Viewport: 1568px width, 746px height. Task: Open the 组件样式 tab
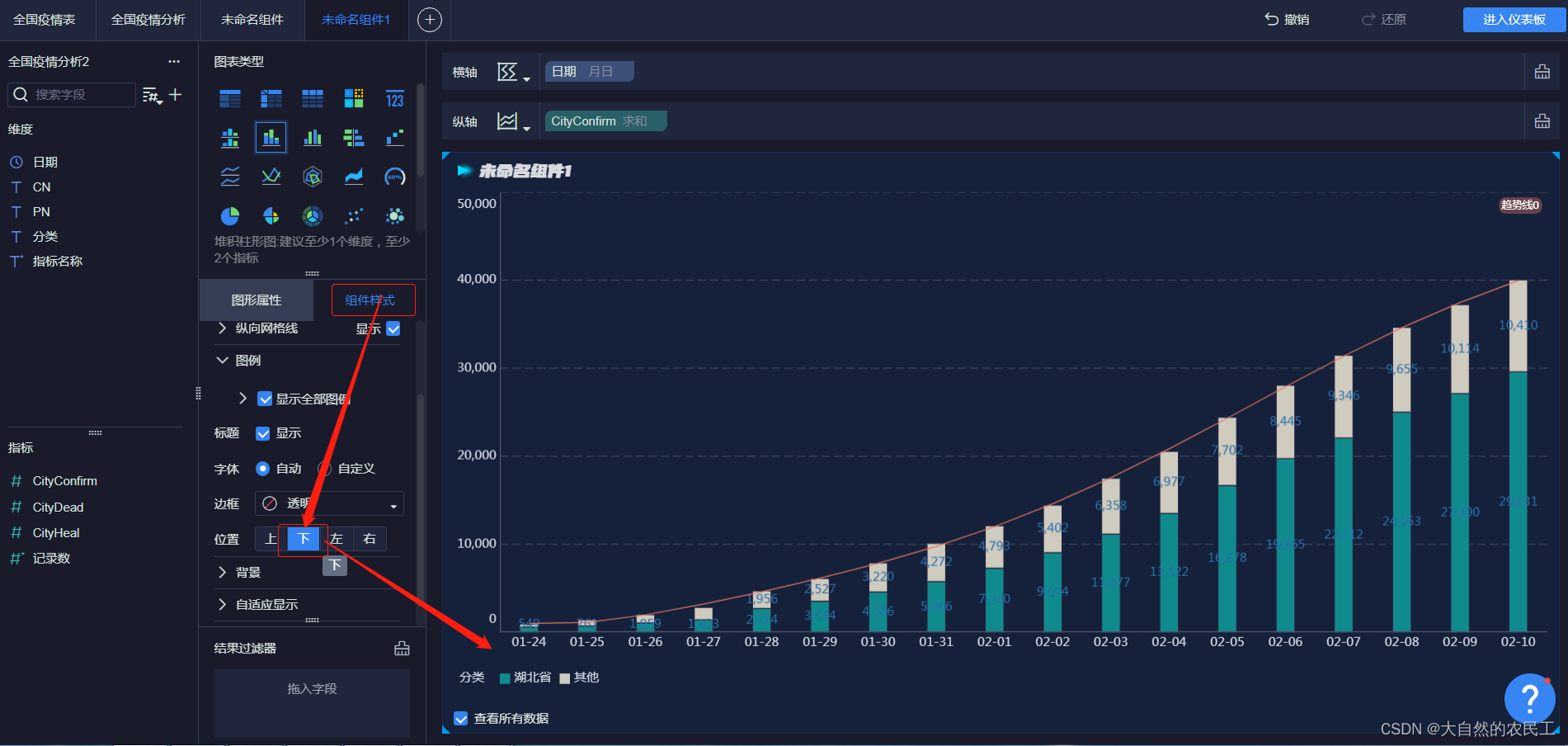tap(370, 300)
